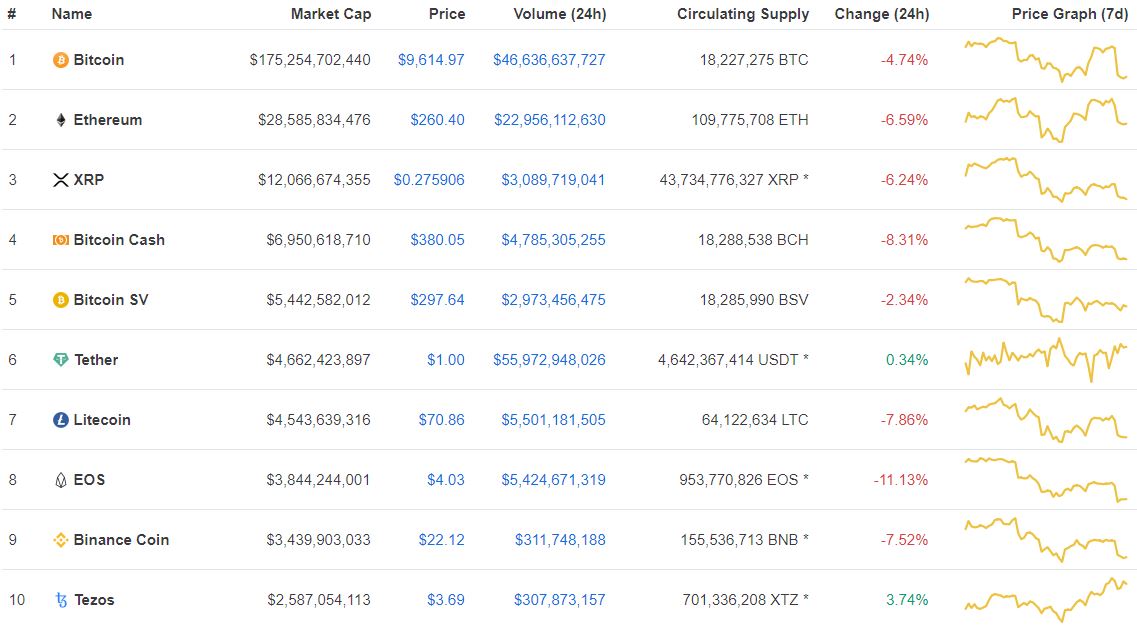Sort by Change (24h) column header

point(882,14)
